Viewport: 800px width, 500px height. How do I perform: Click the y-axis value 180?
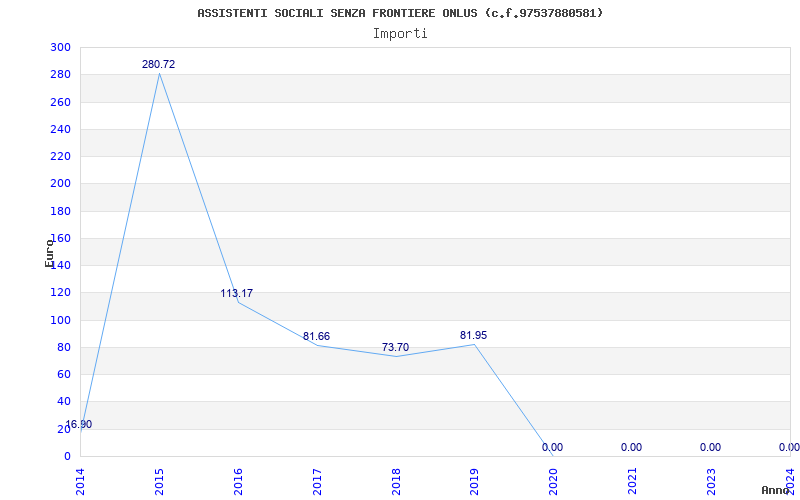click(x=60, y=211)
